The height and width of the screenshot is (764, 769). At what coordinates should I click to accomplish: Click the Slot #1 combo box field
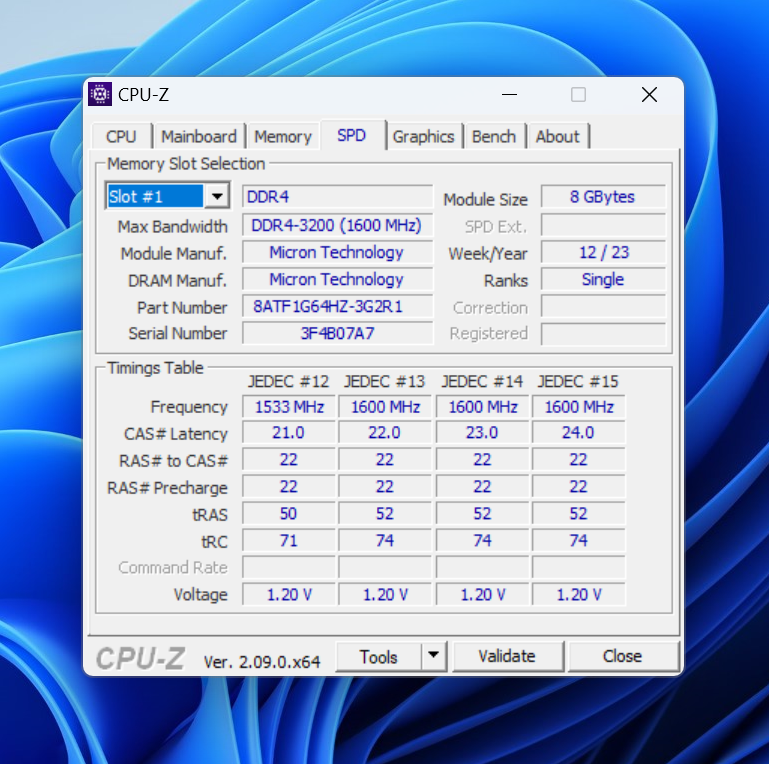[167, 197]
